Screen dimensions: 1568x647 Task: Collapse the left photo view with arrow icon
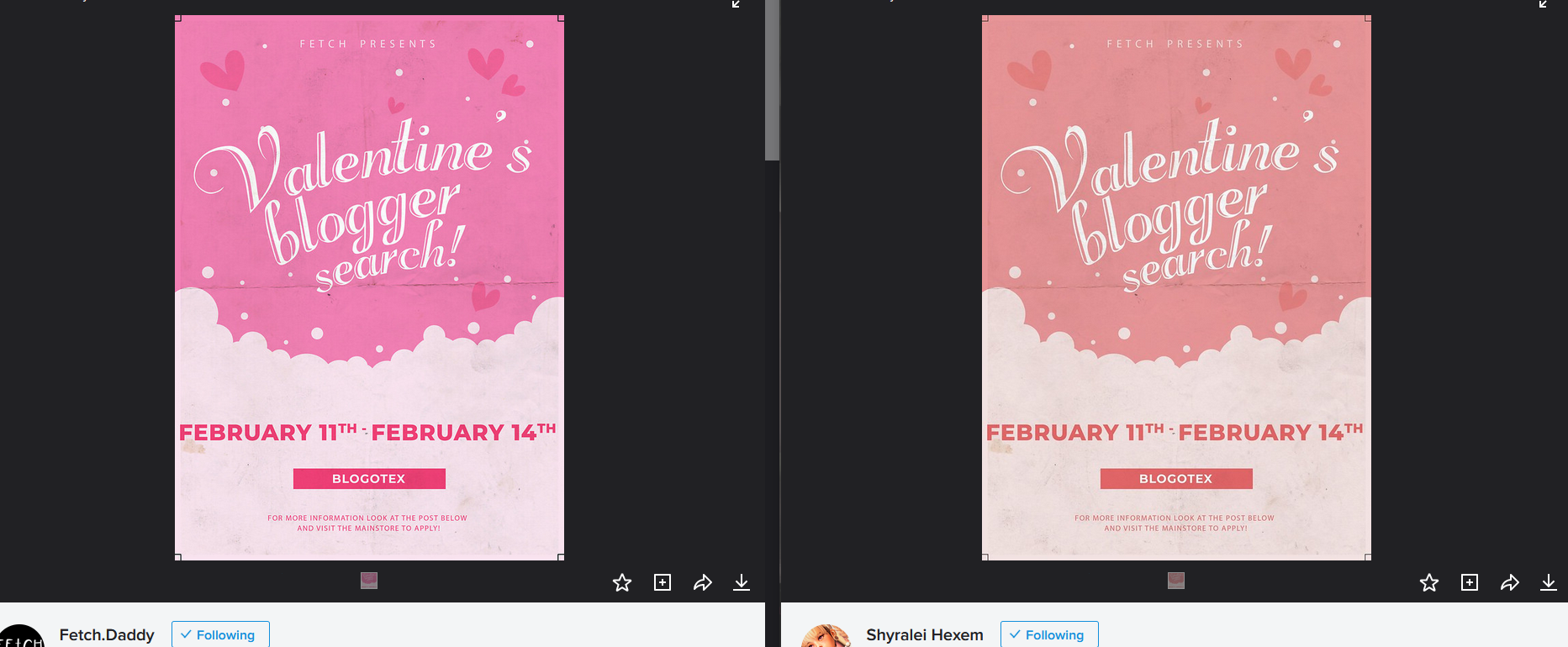[736, 4]
